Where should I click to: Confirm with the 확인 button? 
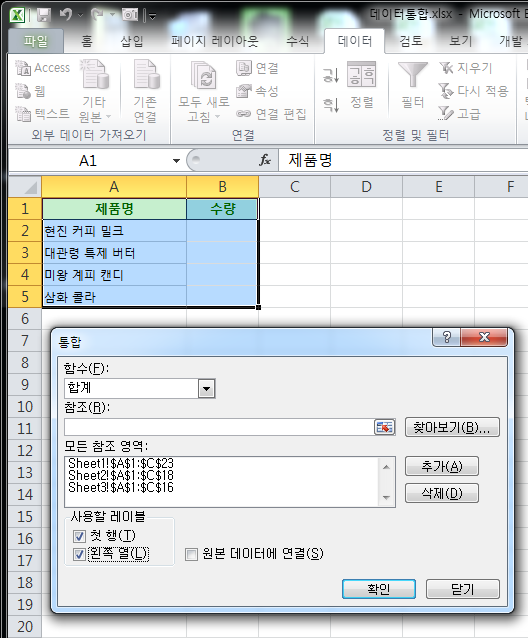point(379,589)
